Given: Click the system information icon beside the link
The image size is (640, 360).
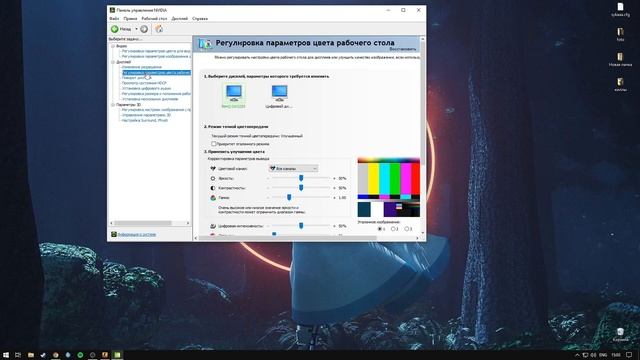Looking at the screenshot, I should coord(114,234).
